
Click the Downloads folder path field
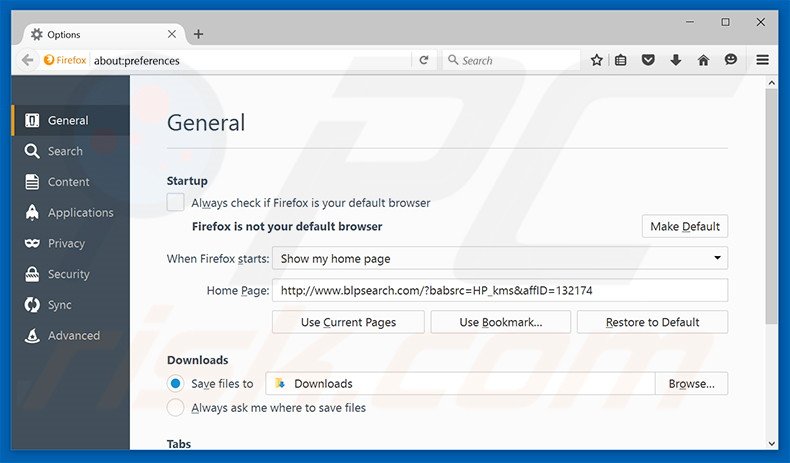click(x=460, y=384)
